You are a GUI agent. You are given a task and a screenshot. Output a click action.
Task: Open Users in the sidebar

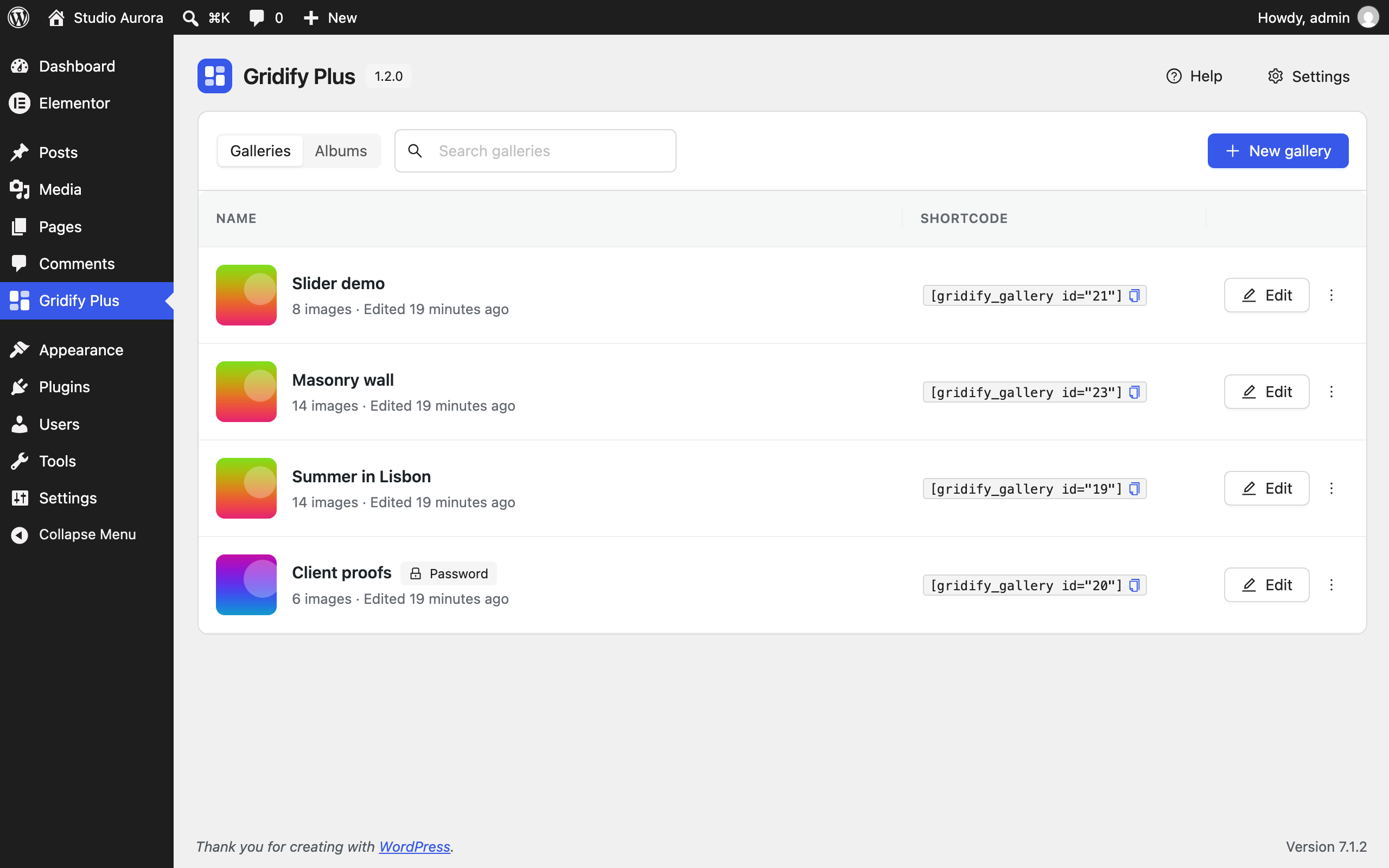[x=87, y=424]
